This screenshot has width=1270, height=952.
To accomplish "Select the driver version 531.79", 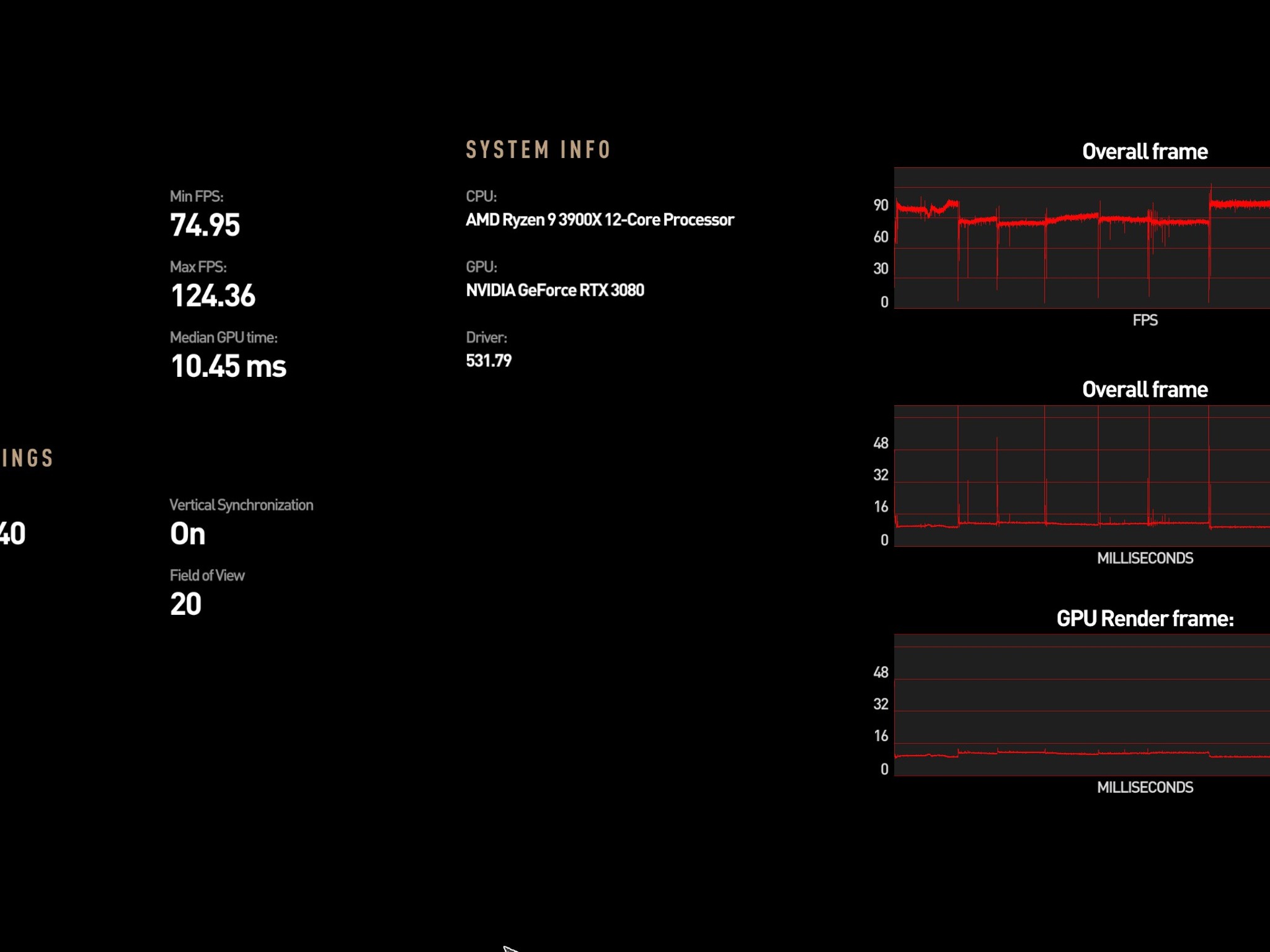I will click(x=489, y=361).
